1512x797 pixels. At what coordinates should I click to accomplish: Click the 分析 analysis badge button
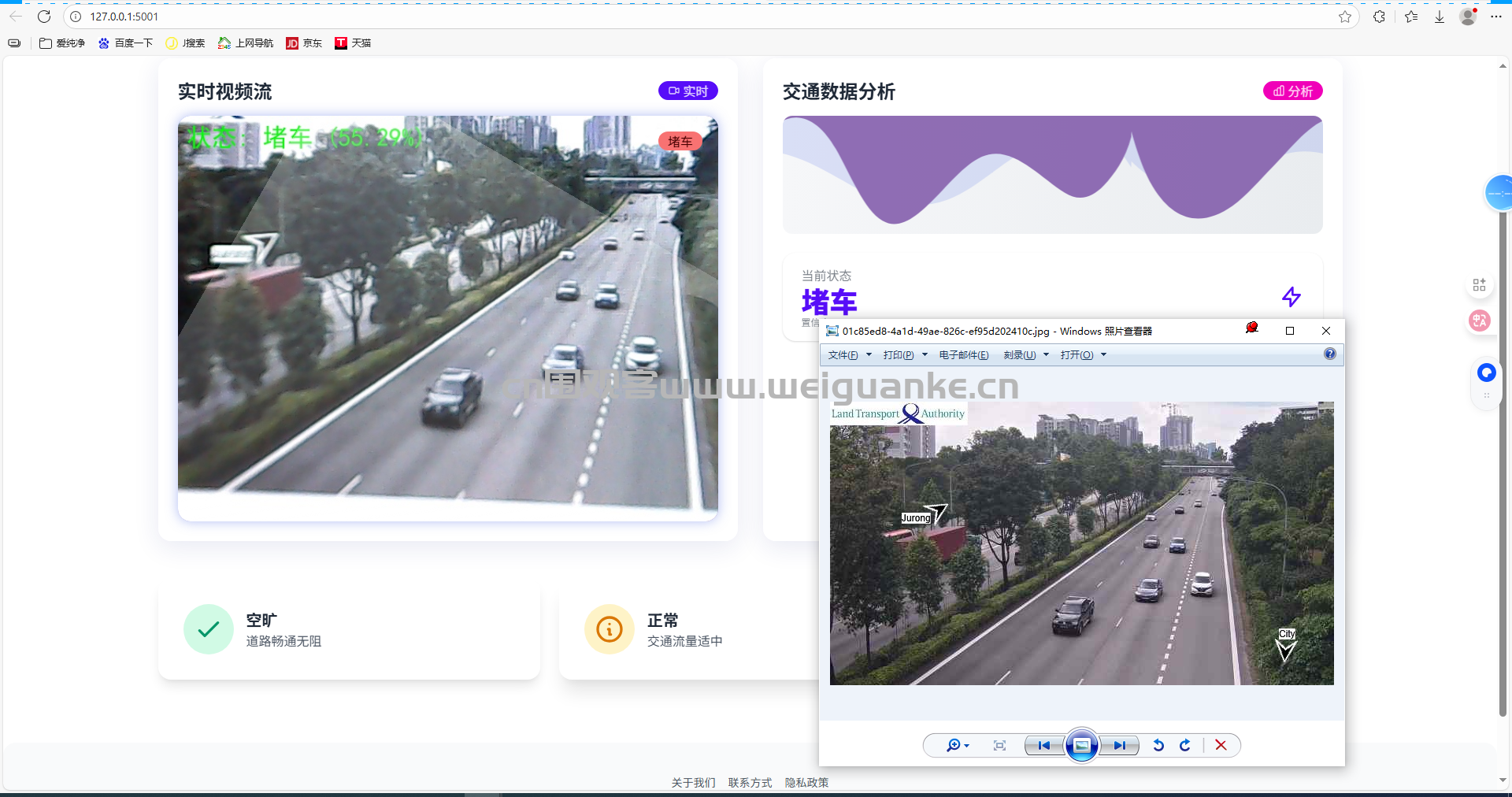click(1292, 91)
